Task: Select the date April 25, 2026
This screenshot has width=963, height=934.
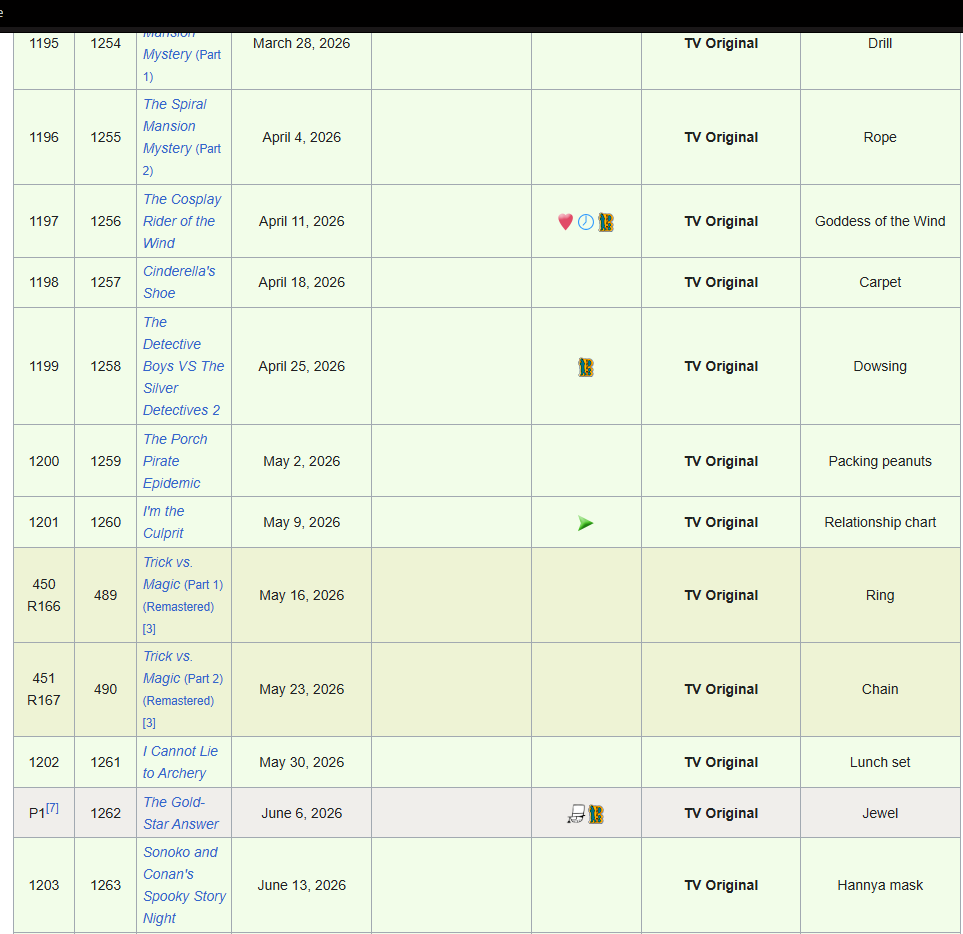Action: pyautogui.click(x=302, y=366)
